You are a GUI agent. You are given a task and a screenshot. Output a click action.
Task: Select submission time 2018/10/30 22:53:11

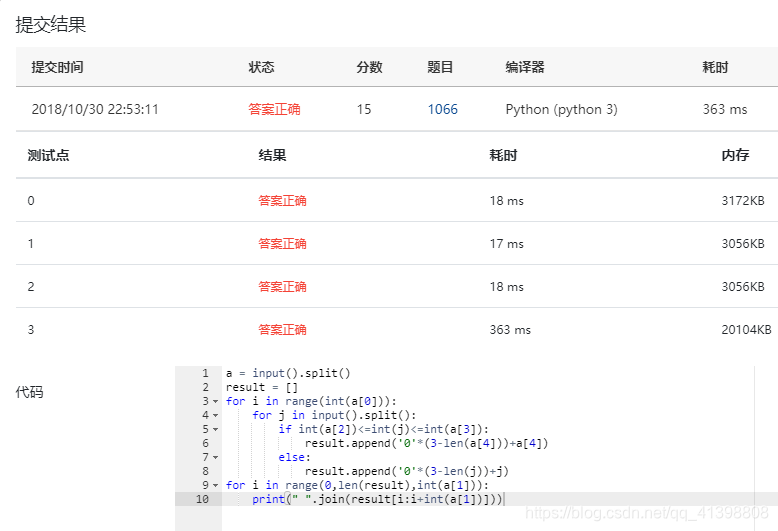pos(95,109)
